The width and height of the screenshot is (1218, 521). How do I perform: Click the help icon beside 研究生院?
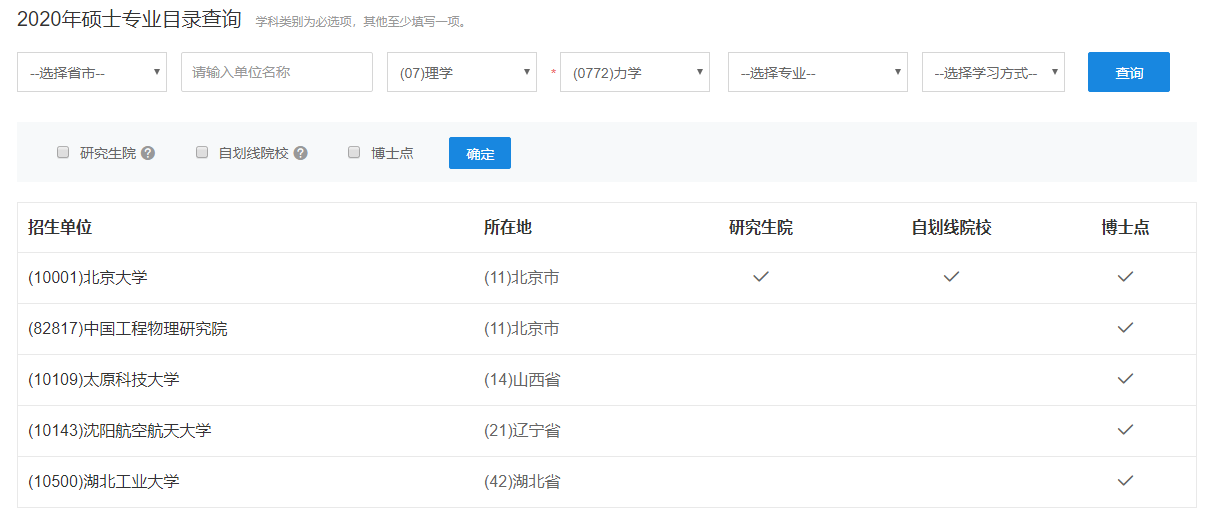point(148,153)
